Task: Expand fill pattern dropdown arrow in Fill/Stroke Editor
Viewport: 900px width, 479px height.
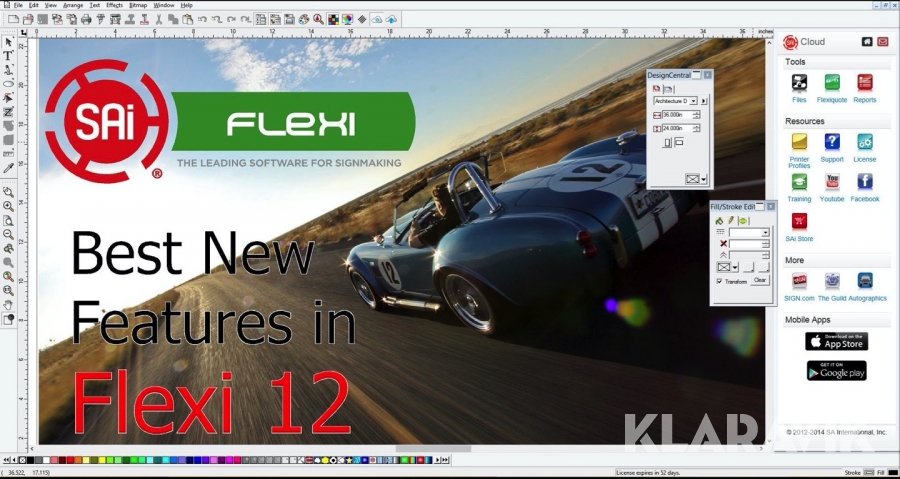Action: pos(734,267)
